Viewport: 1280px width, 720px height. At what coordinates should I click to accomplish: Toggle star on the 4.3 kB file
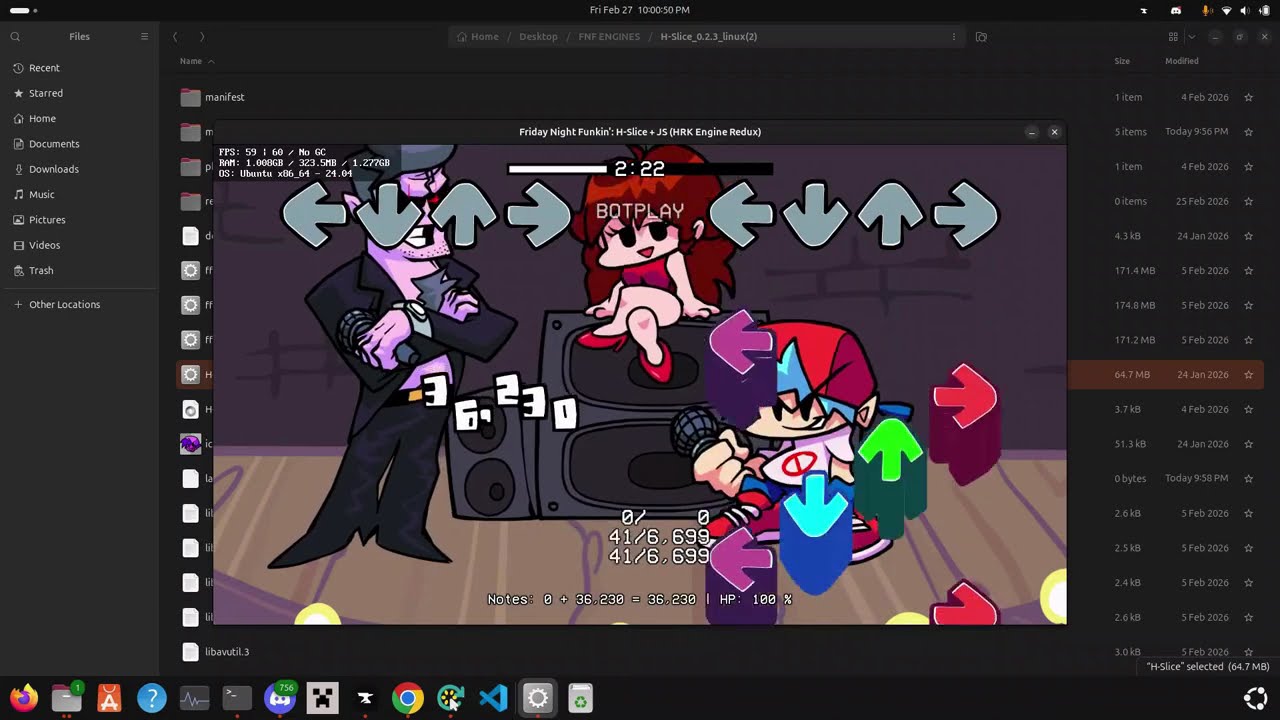click(x=1248, y=236)
